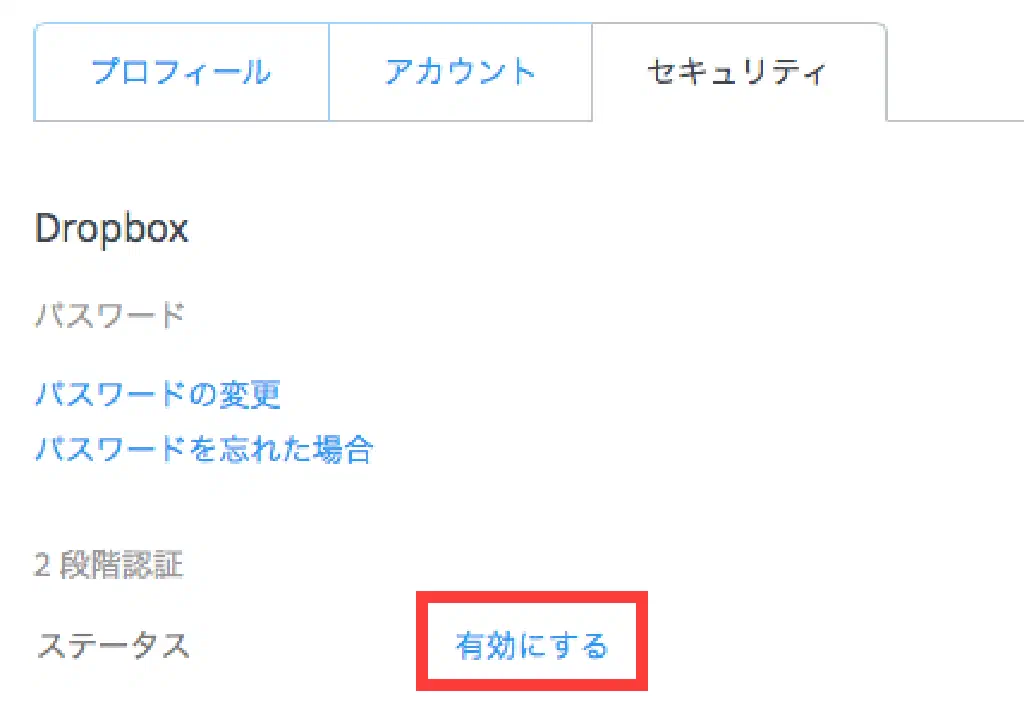This screenshot has height=703, width=1024.
Task: Start changing the Dropbox password
Action: pos(158,394)
